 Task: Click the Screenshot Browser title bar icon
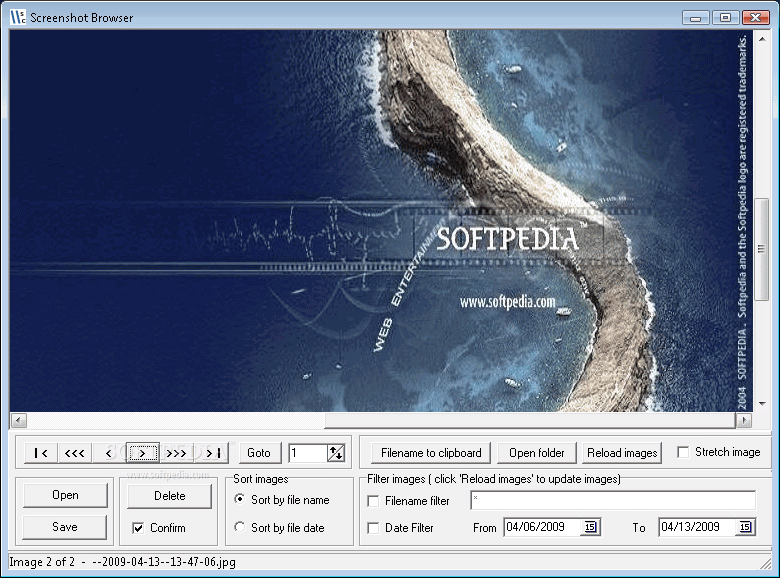tap(18, 17)
